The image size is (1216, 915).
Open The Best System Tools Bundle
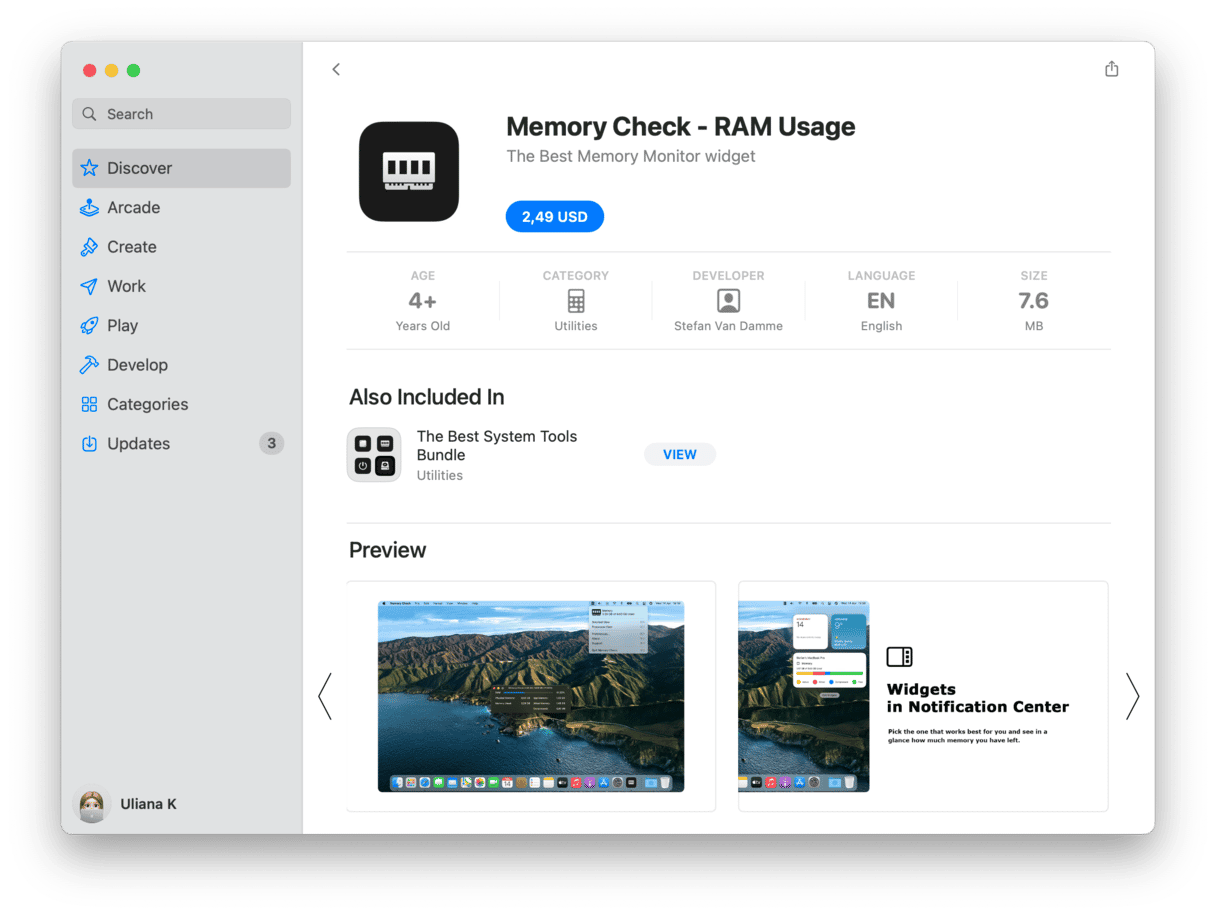point(497,445)
